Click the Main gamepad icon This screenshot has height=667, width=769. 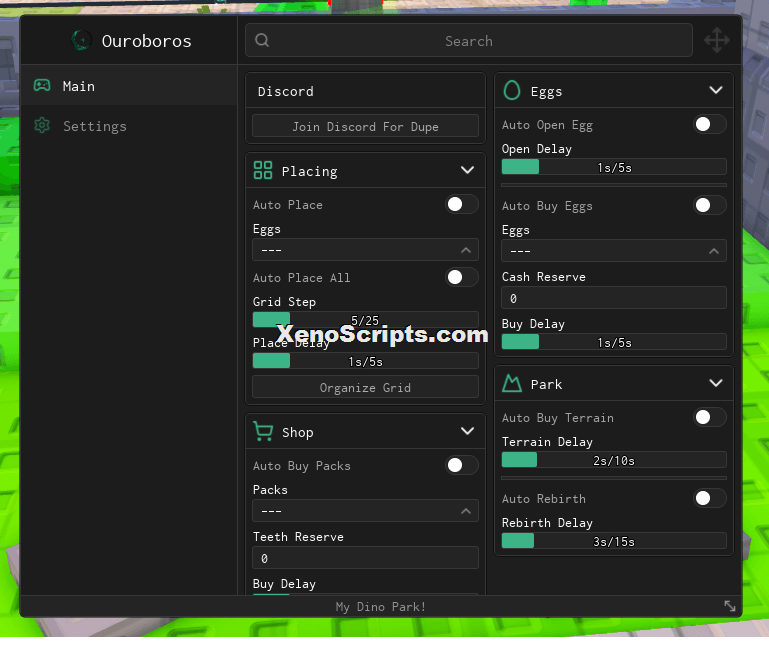(42, 86)
